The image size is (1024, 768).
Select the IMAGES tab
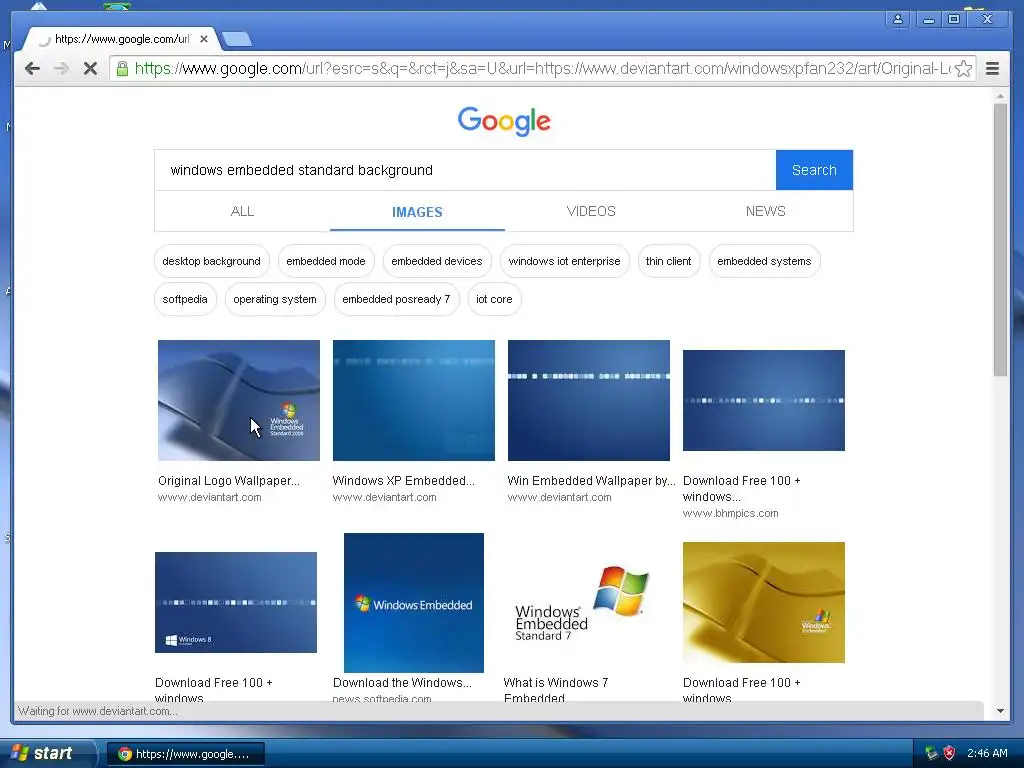(417, 212)
